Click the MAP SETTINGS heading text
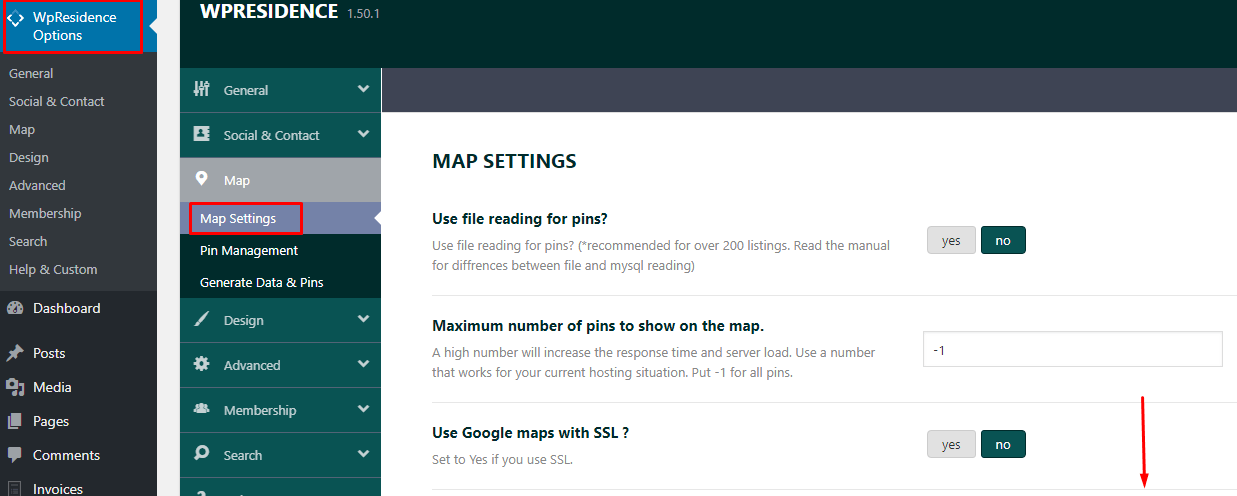1237x496 pixels. pos(504,161)
